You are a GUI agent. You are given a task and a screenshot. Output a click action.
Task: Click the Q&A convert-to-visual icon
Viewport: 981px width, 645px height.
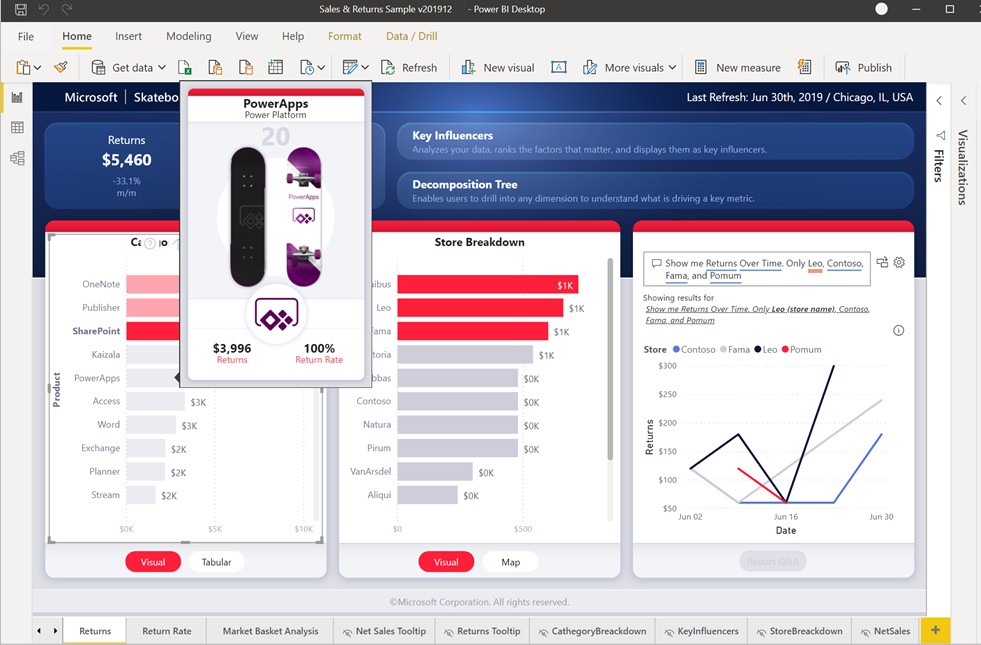click(882, 263)
